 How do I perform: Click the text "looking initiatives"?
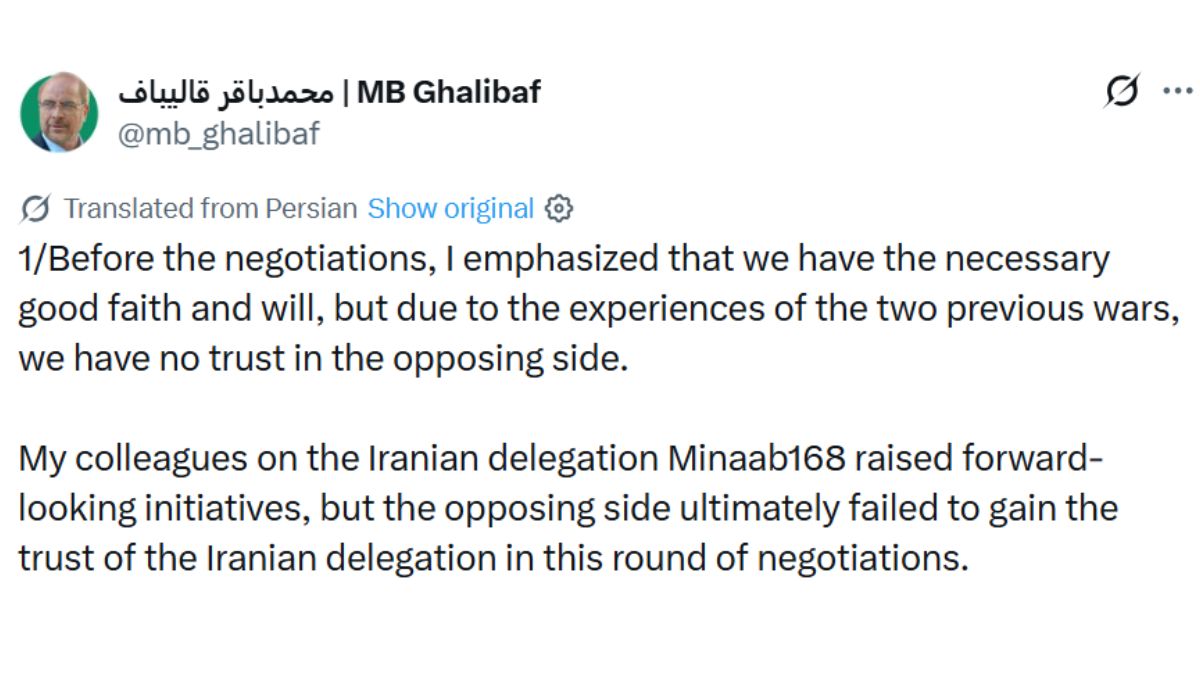click(164, 509)
